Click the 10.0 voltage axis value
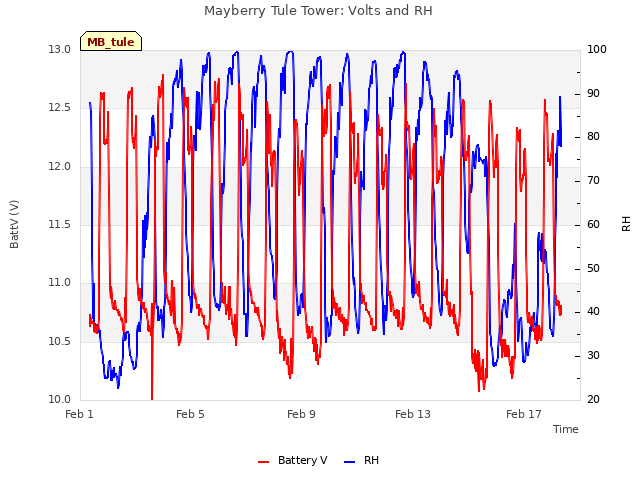640x480 pixels. (x=60, y=399)
